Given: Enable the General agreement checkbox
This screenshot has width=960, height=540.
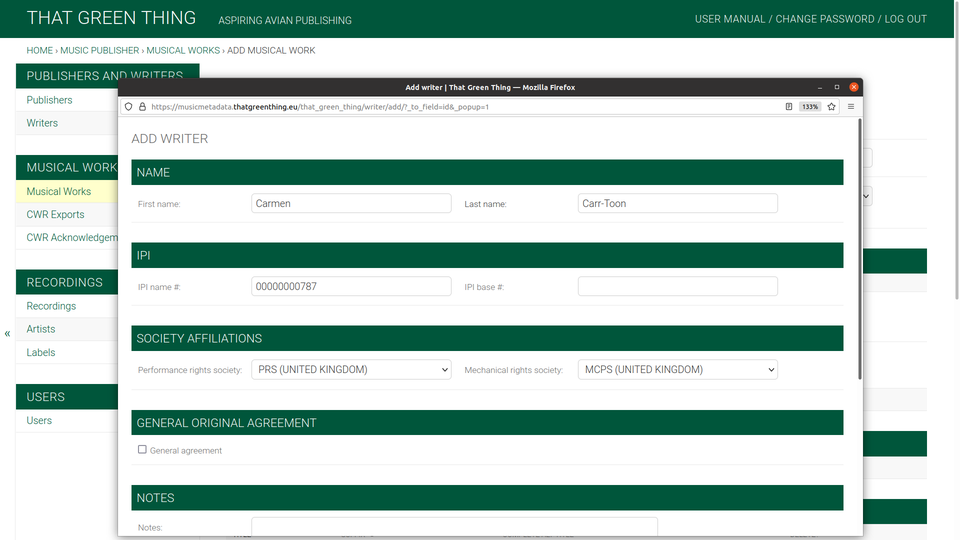Looking at the screenshot, I should click(x=142, y=450).
